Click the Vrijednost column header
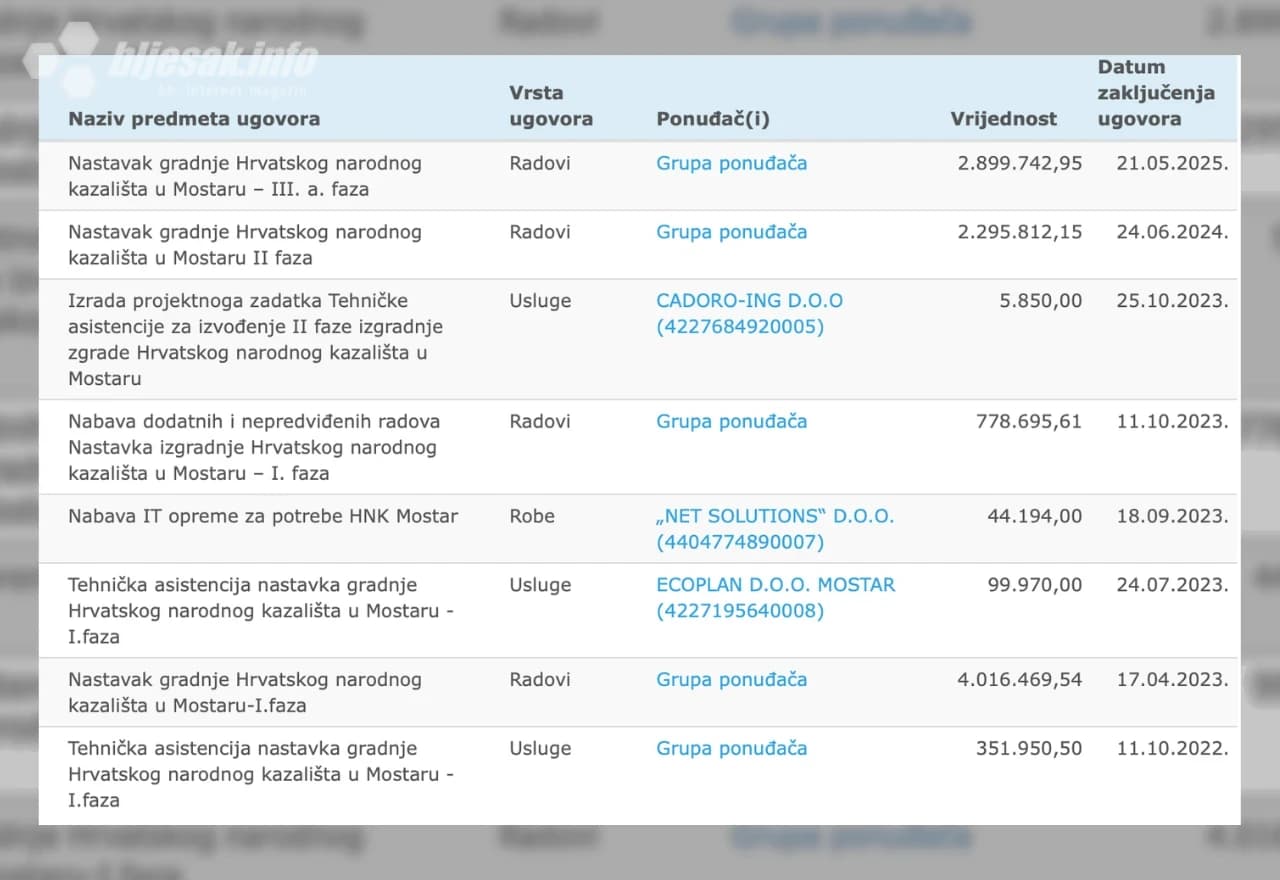1280x880 pixels. pyautogui.click(x=1003, y=119)
